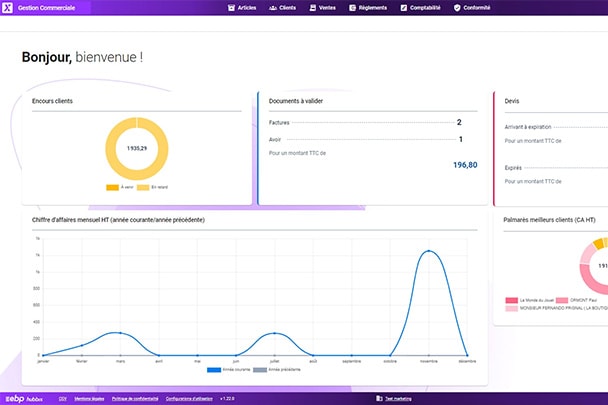608x405 pixels.
Task: Click the ebp hubbix logo in footer
Action: [24, 399]
